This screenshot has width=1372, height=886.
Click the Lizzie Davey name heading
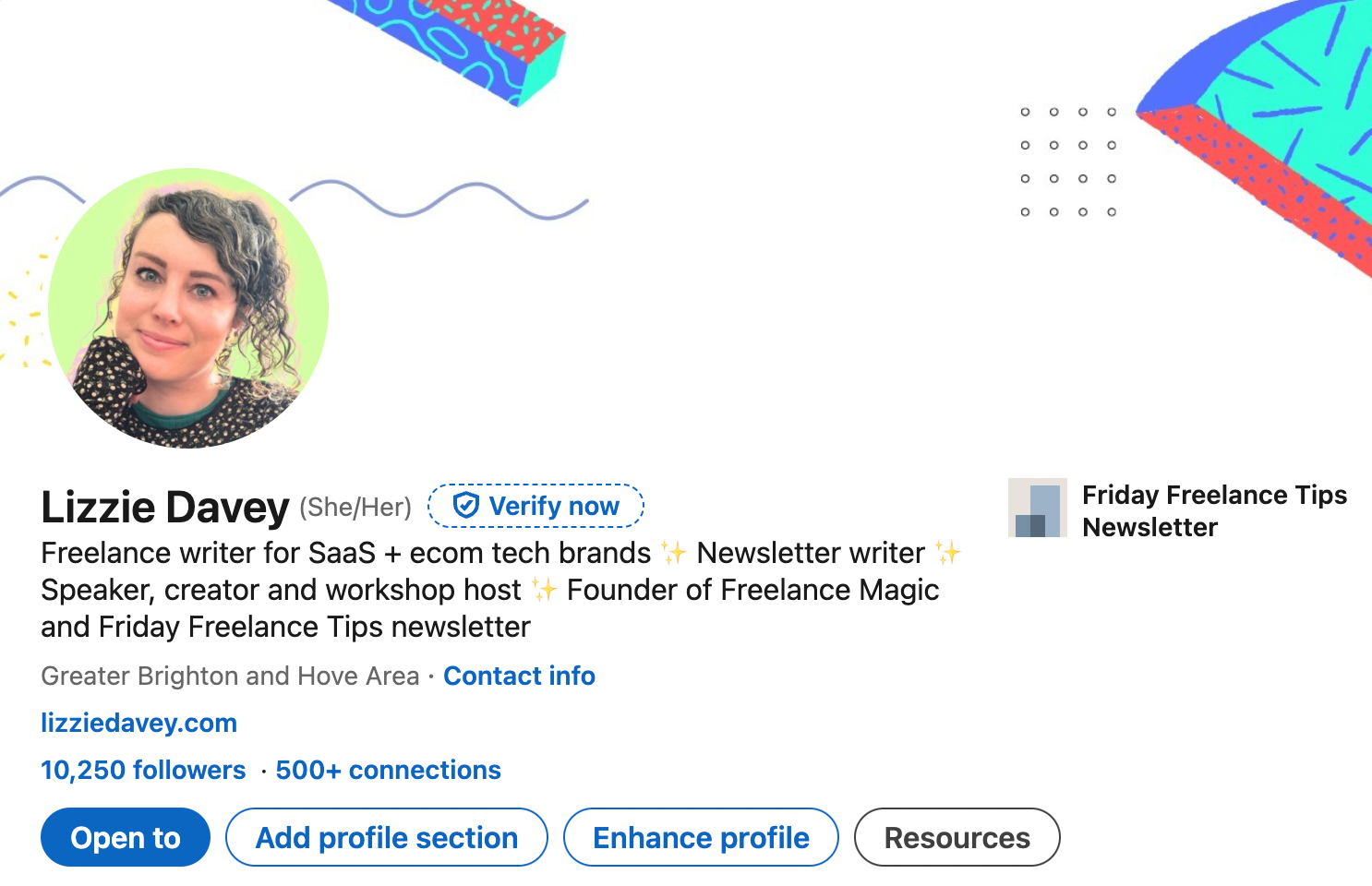pyautogui.click(x=164, y=506)
